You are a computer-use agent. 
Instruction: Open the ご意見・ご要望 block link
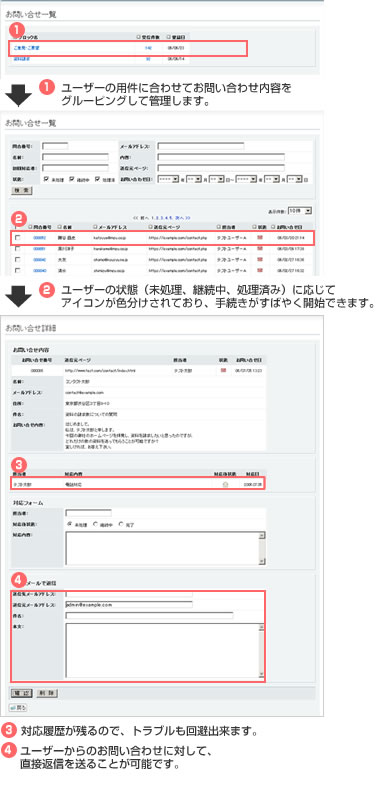tap(27, 48)
